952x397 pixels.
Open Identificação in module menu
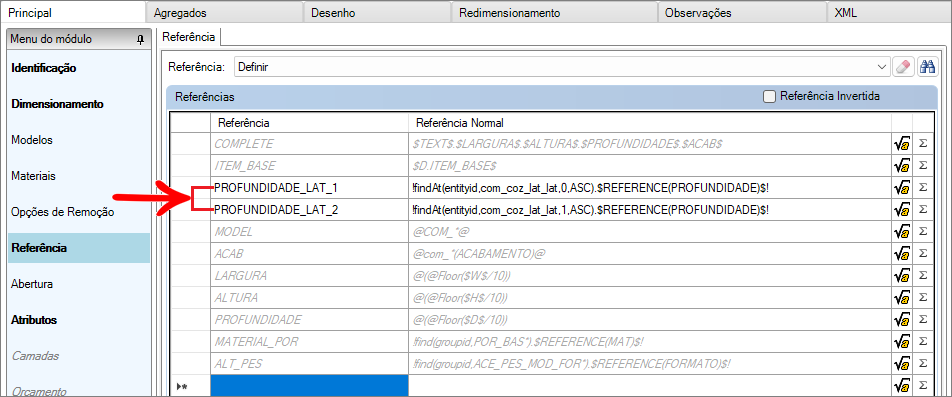pyautogui.click(x=44, y=68)
